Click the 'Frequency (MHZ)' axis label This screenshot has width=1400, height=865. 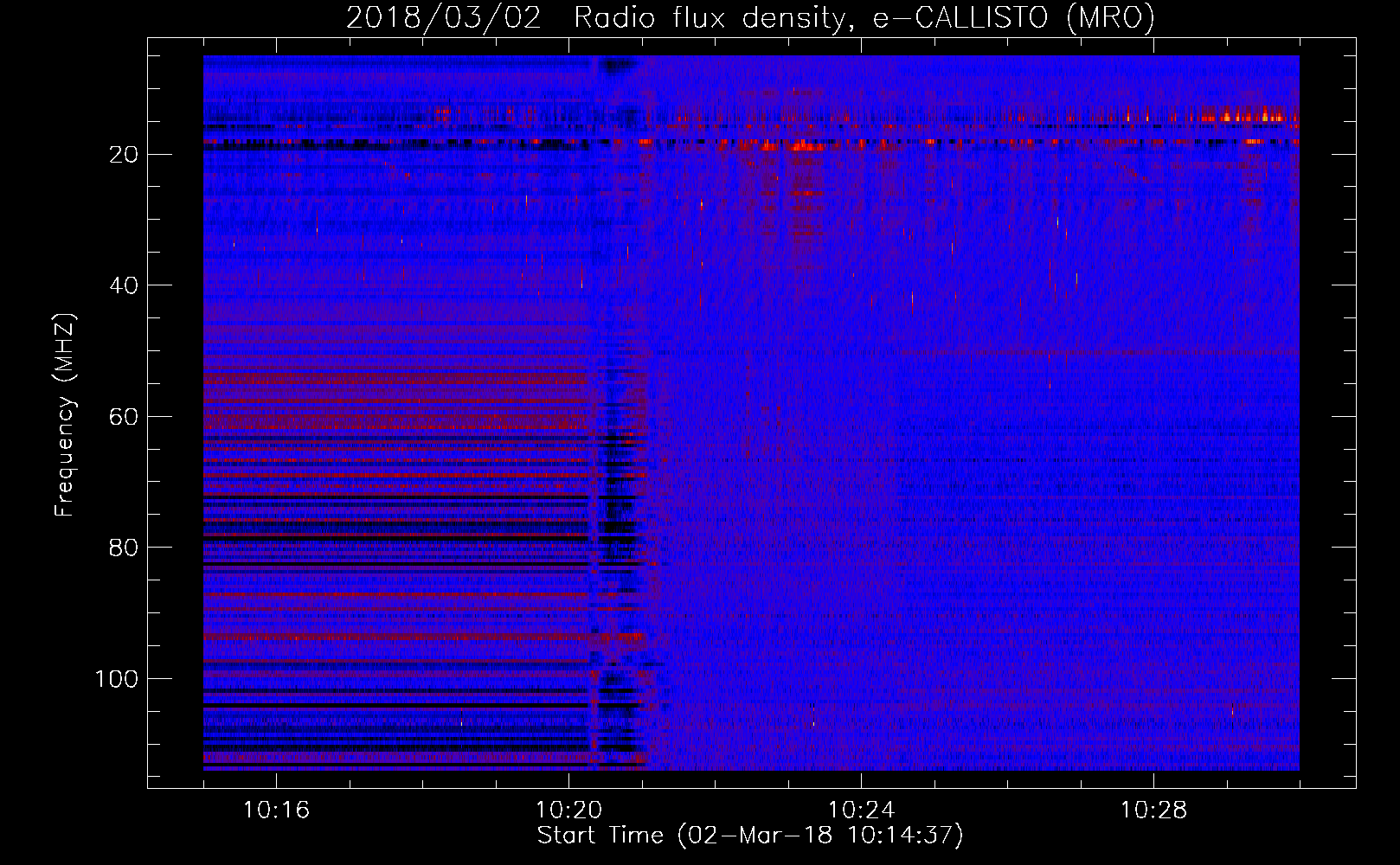[65, 415]
